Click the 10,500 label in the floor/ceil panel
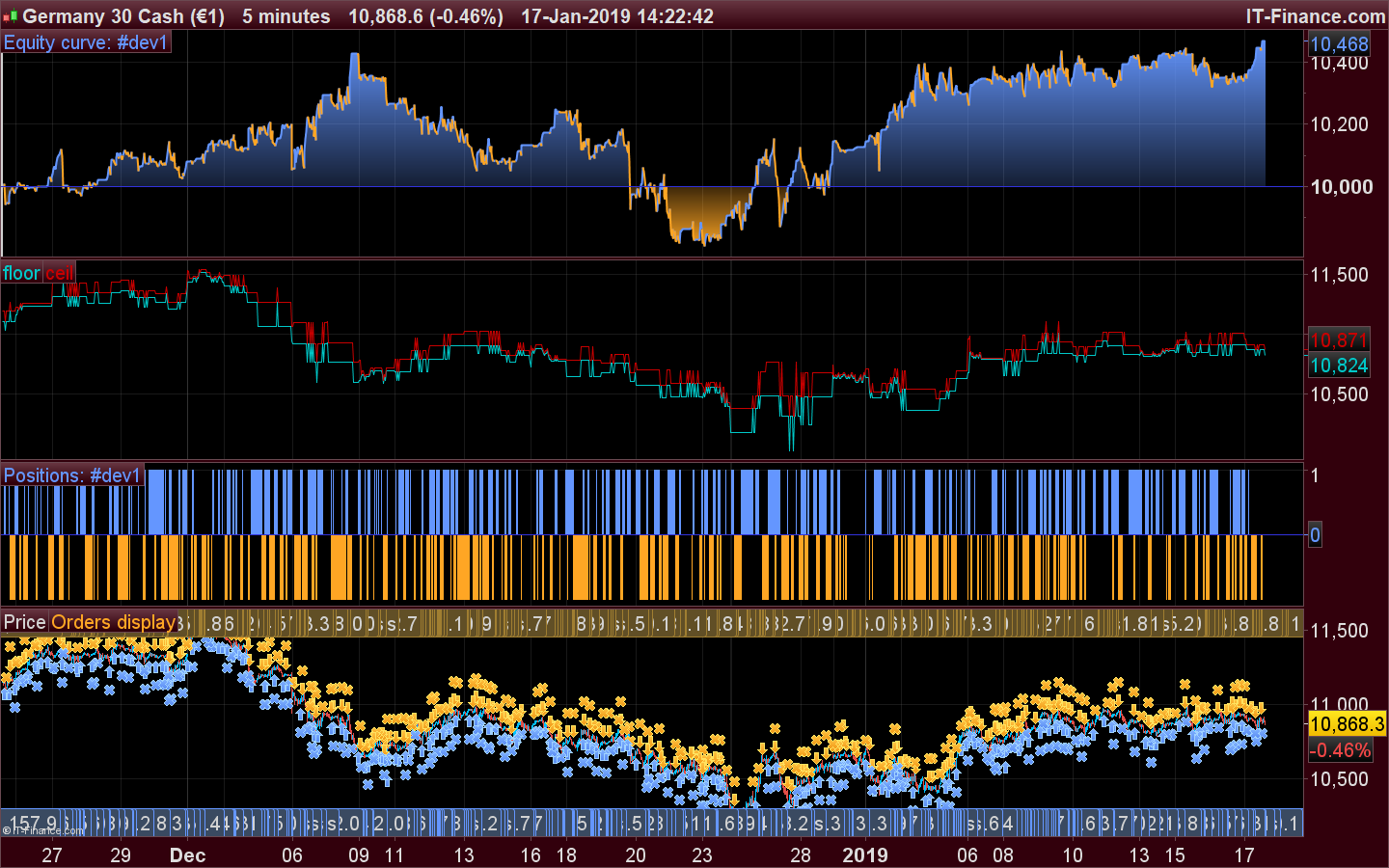Image resolution: width=1389 pixels, height=868 pixels. 1339,394
